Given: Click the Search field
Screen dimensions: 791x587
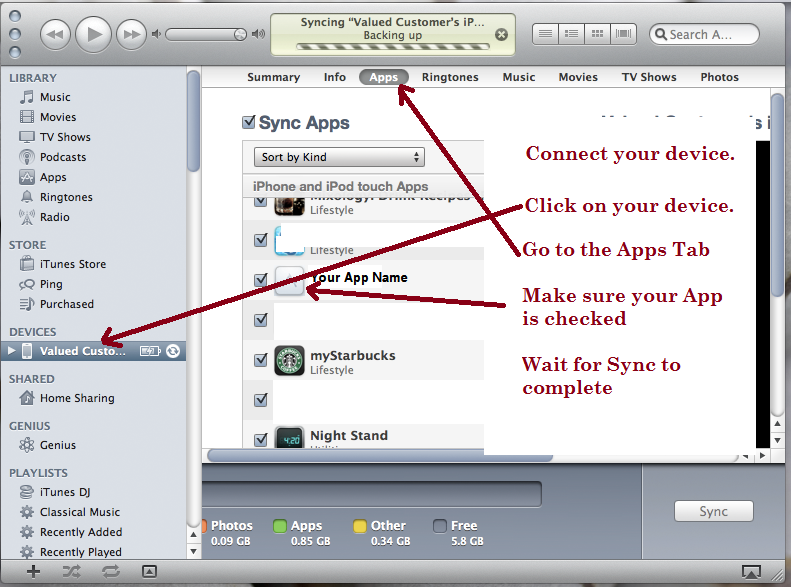Looking at the screenshot, I should [704, 34].
